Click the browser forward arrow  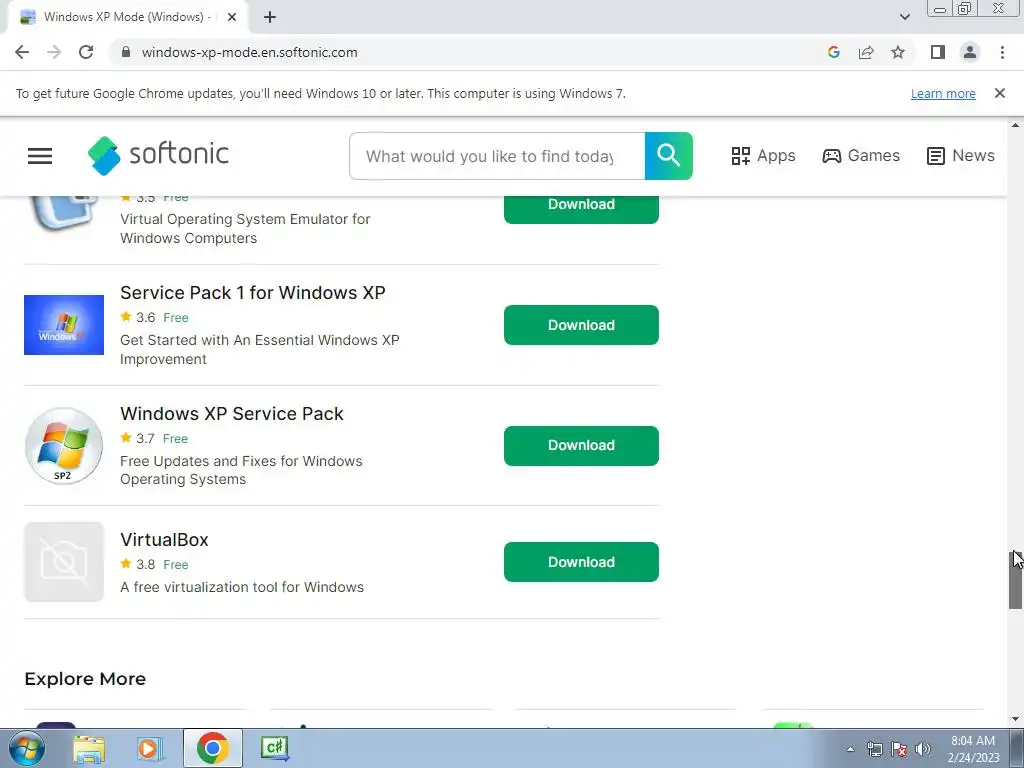54,52
